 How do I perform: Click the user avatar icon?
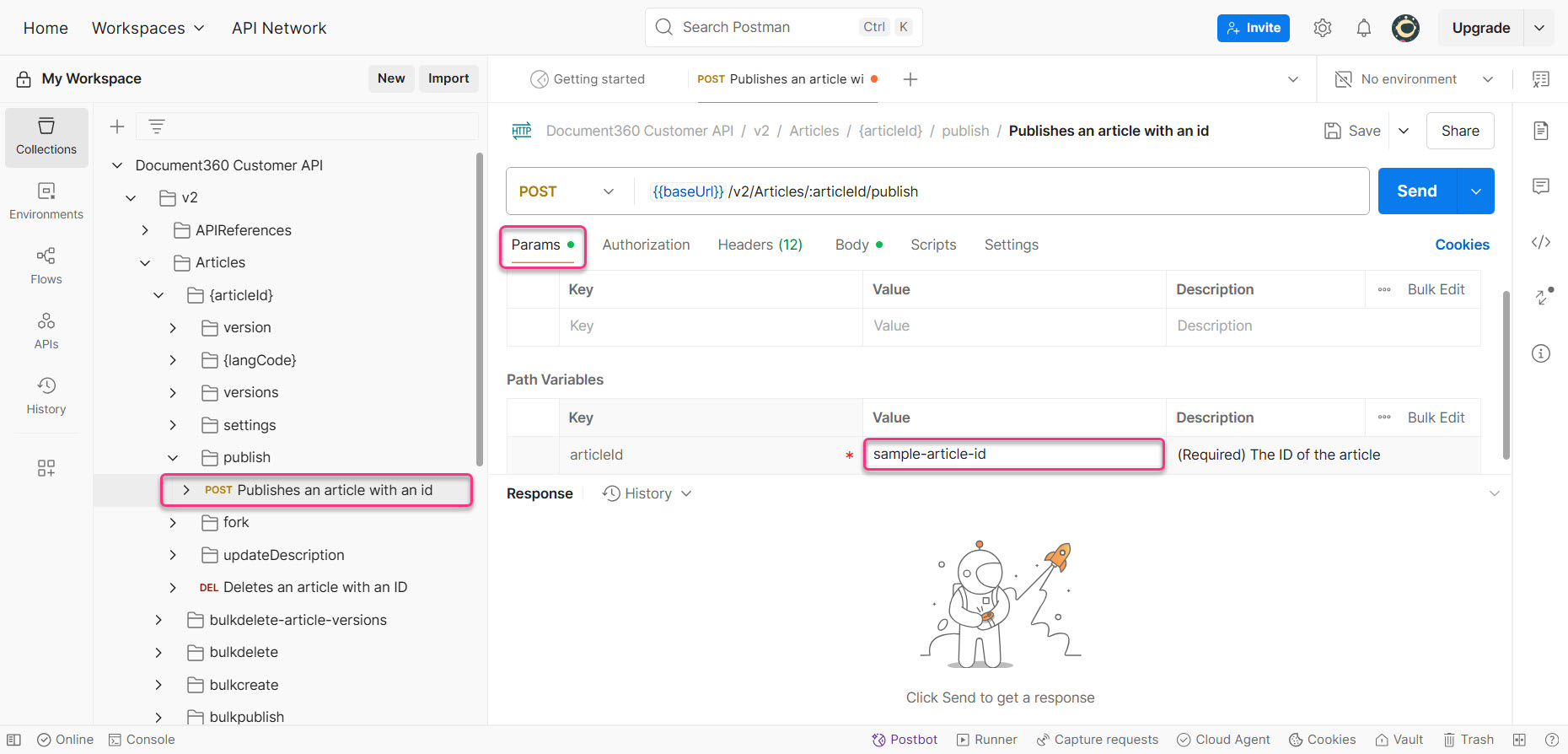pyautogui.click(x=1405, y=28)
